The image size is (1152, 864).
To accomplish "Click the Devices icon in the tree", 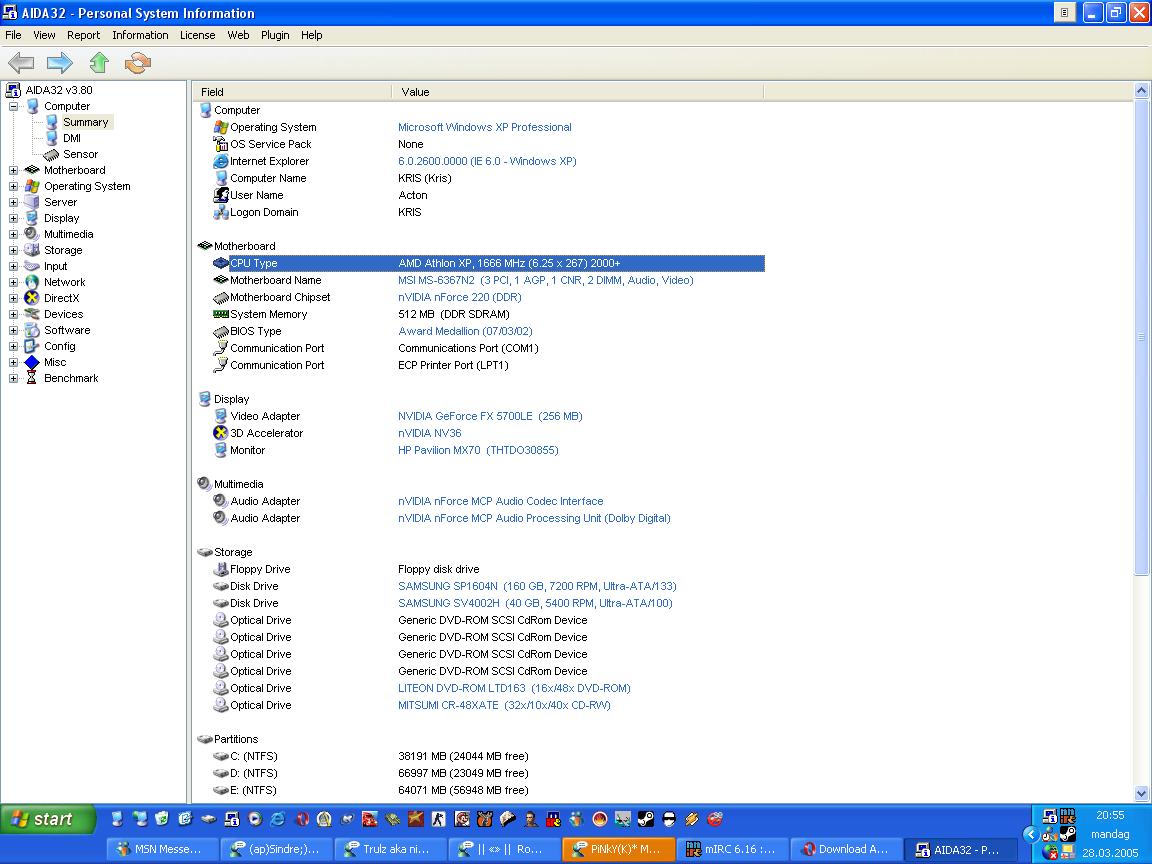I will pos(32,314).
